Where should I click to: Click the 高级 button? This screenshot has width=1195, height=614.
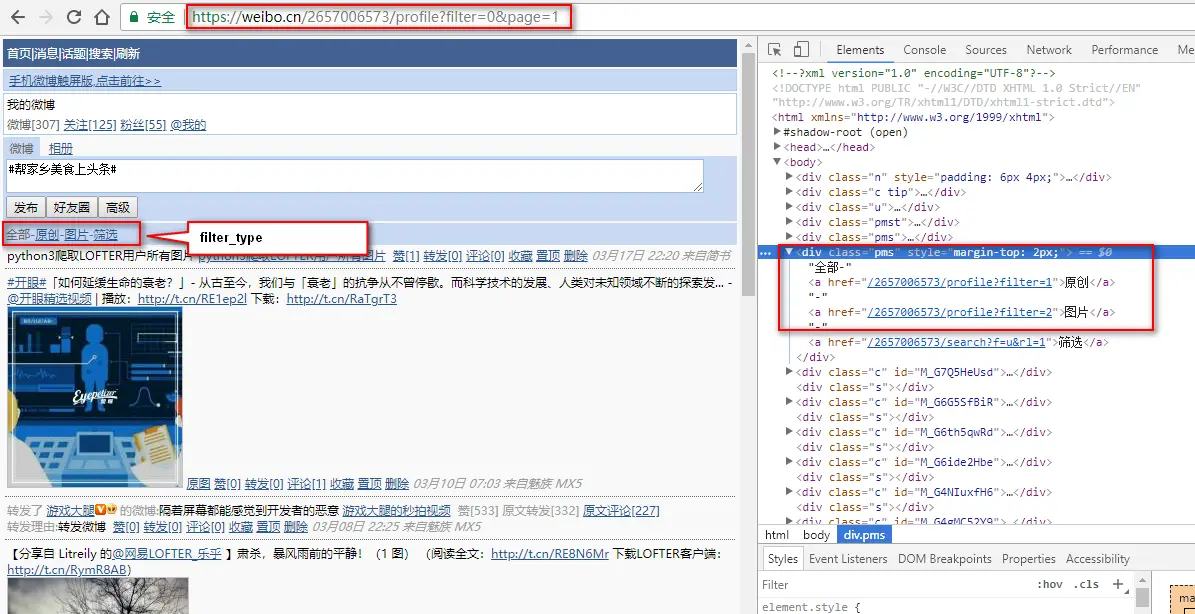(117, 207)
